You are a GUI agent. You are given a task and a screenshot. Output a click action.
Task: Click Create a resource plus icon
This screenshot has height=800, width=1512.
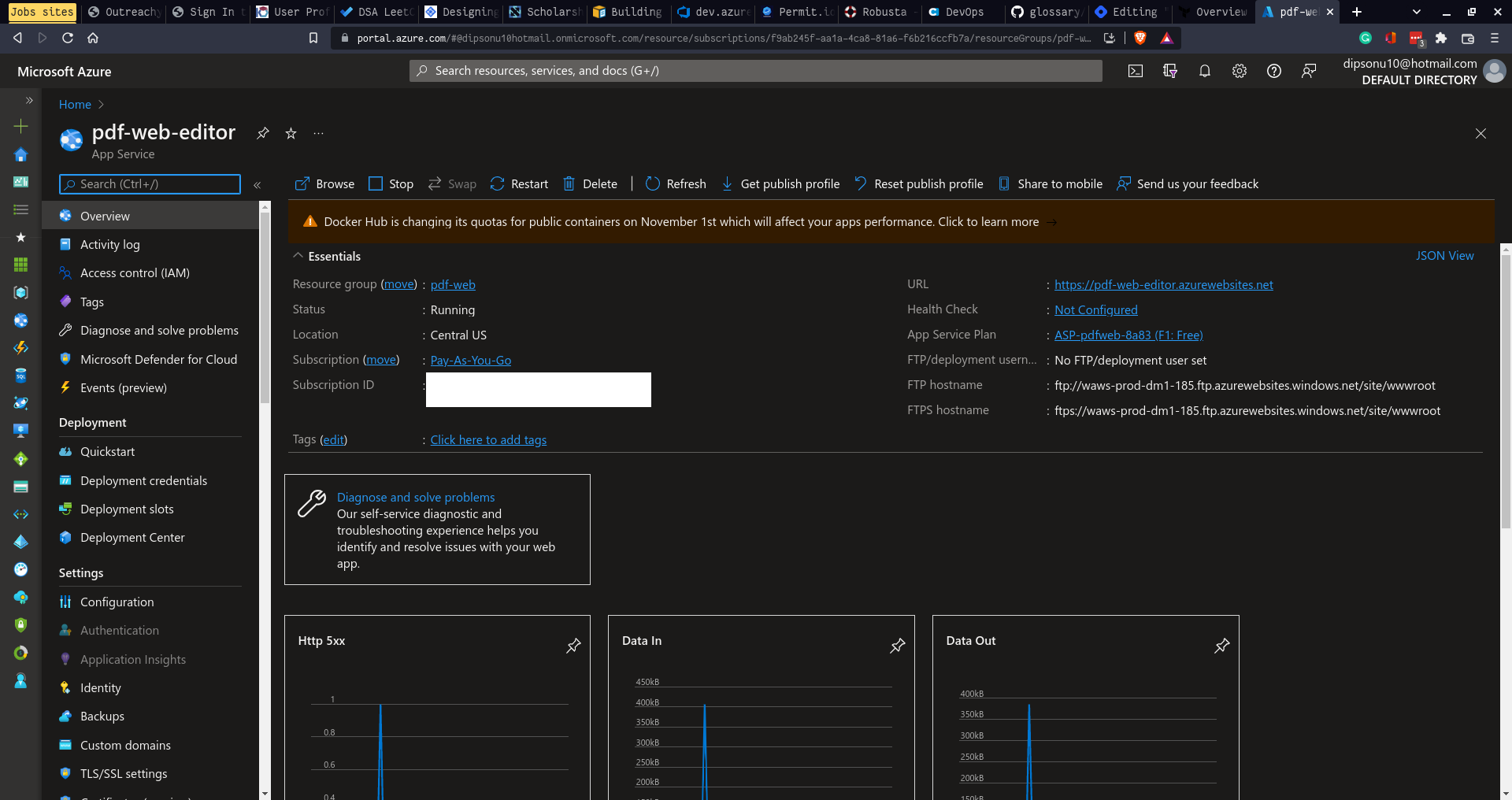tap(21, 126)
